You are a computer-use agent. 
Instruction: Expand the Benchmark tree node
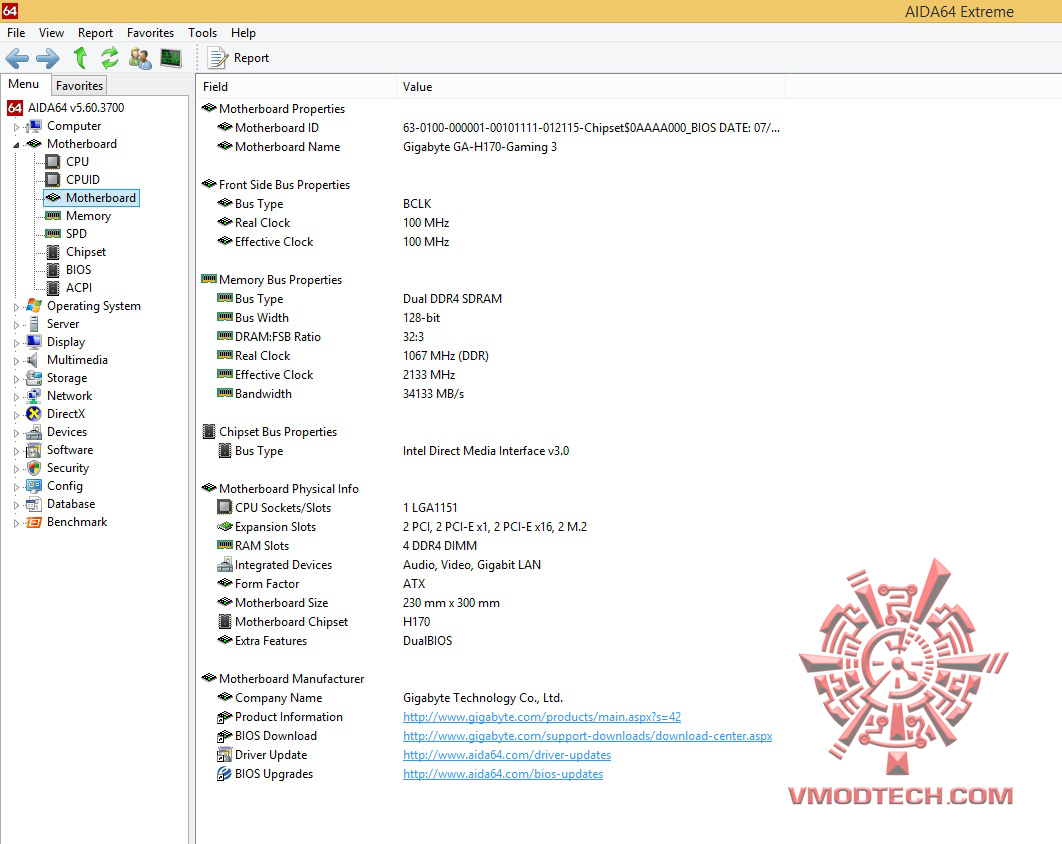[16, 523]
